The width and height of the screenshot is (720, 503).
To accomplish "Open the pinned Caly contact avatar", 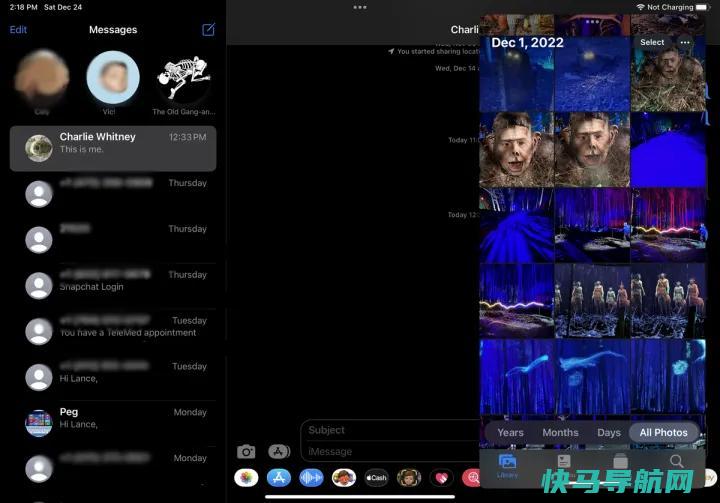I will pyautogui.click(x=42, y=77).
